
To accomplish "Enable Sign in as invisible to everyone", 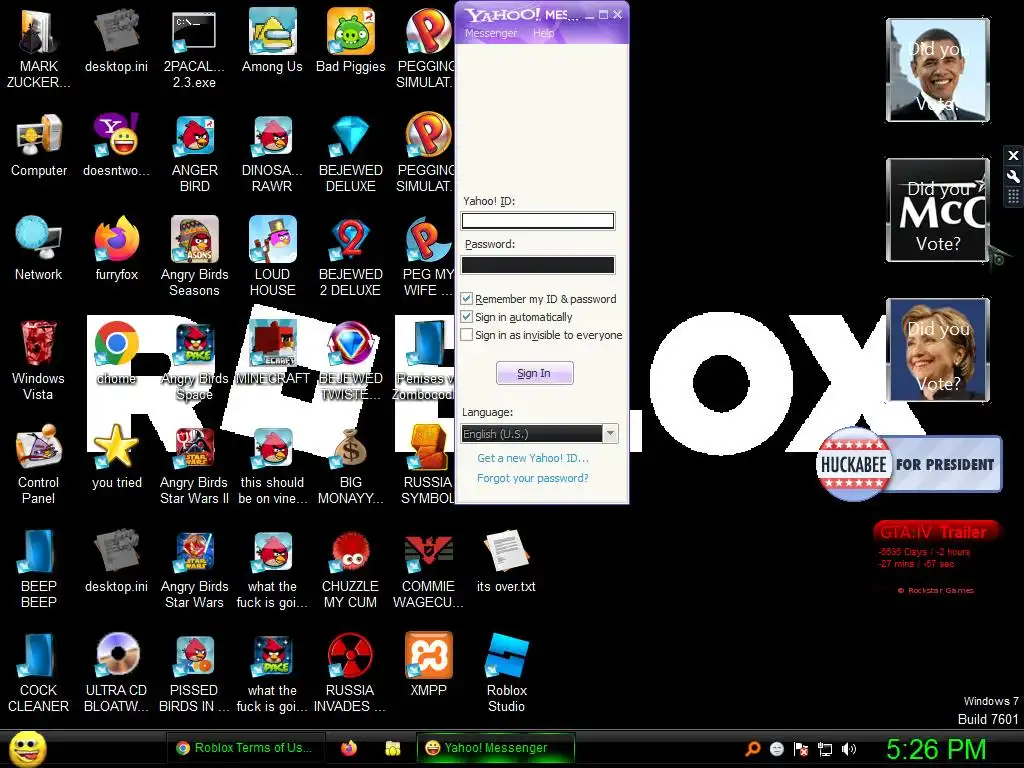I will [466, 335].
